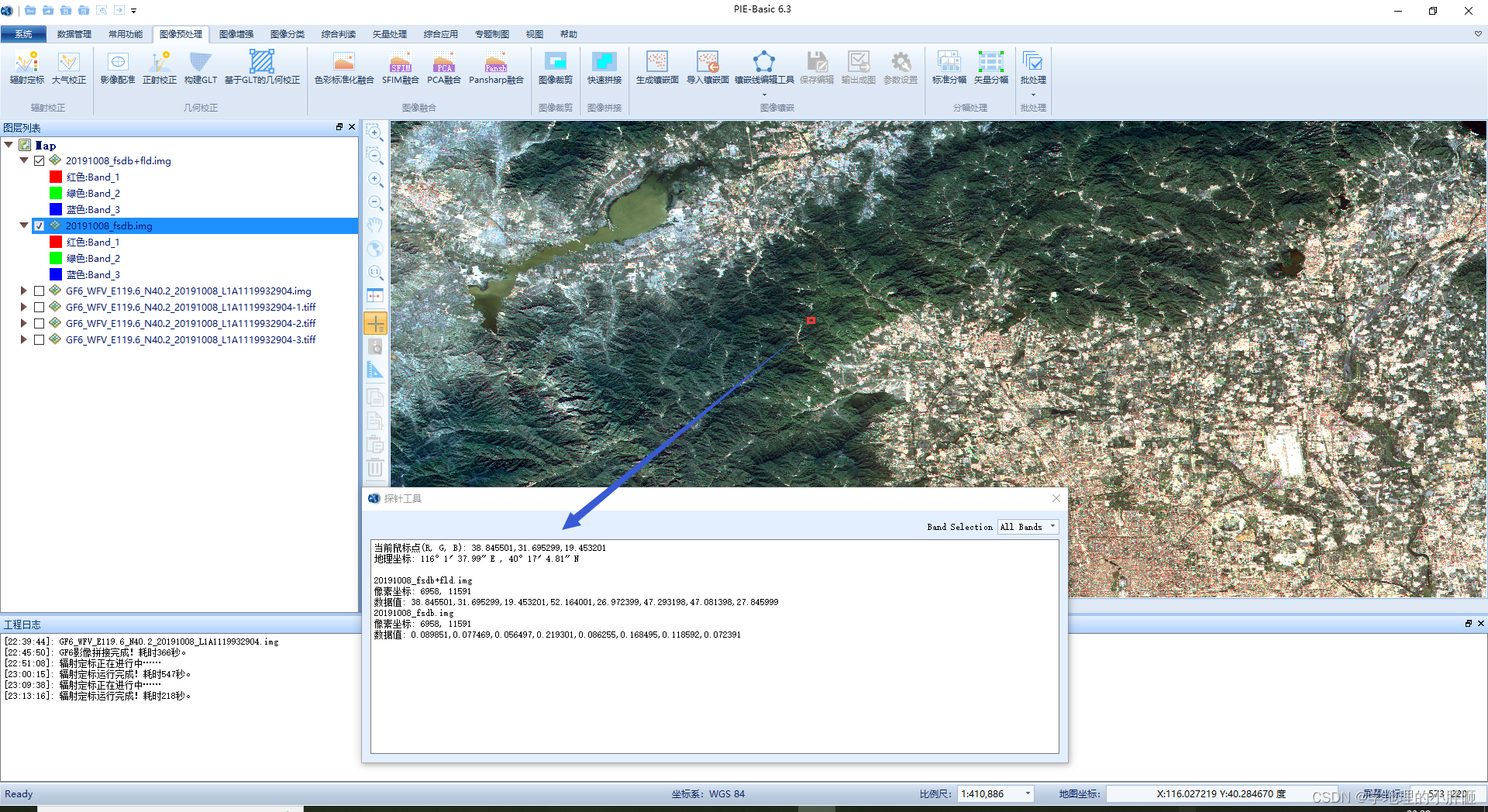Launch the SFIM融合 fusion tool
This screenshot has width=1488, height=812.
click(x=401, y=67)
